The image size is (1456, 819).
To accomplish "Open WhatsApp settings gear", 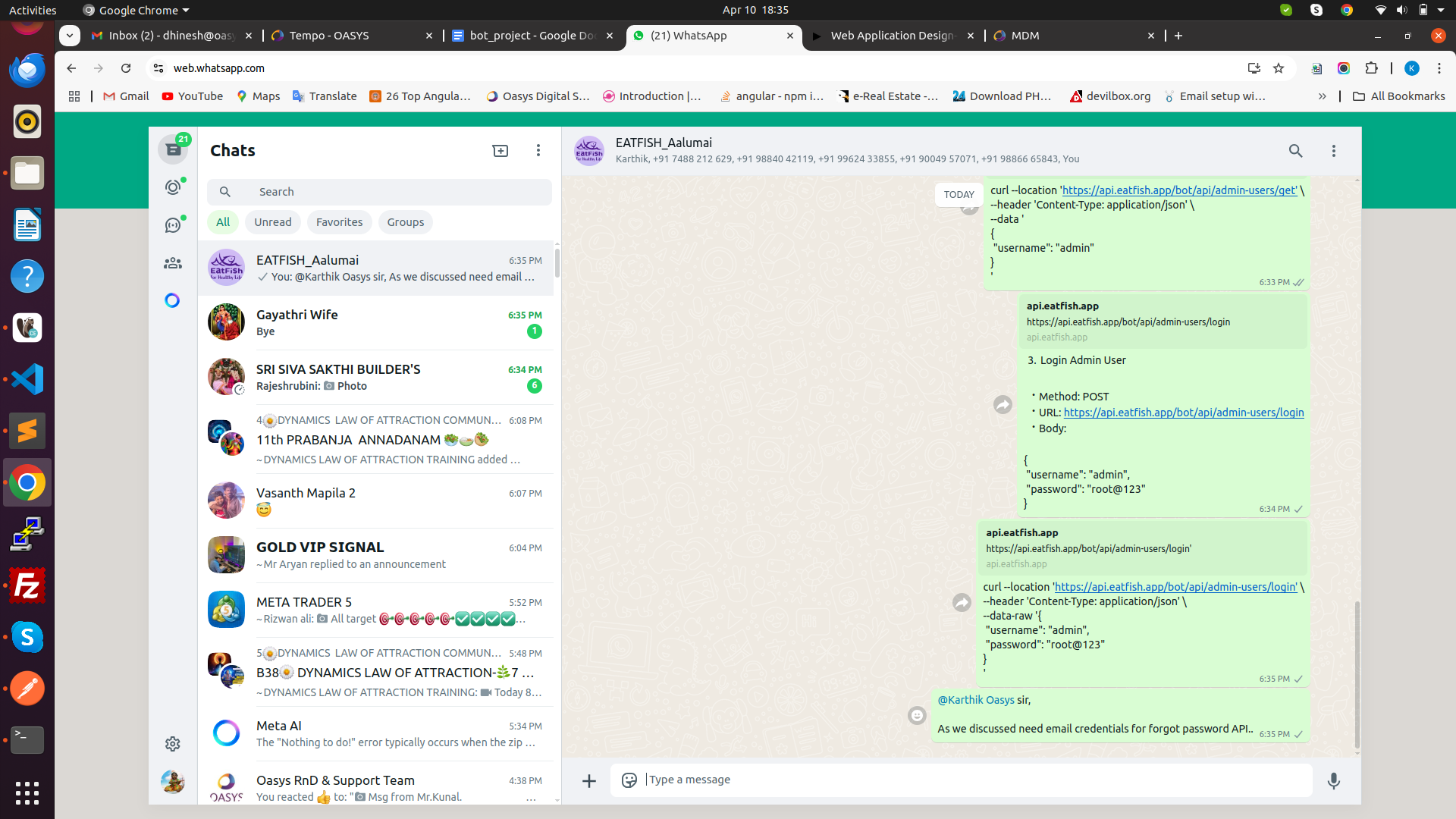I will [173, 744].
